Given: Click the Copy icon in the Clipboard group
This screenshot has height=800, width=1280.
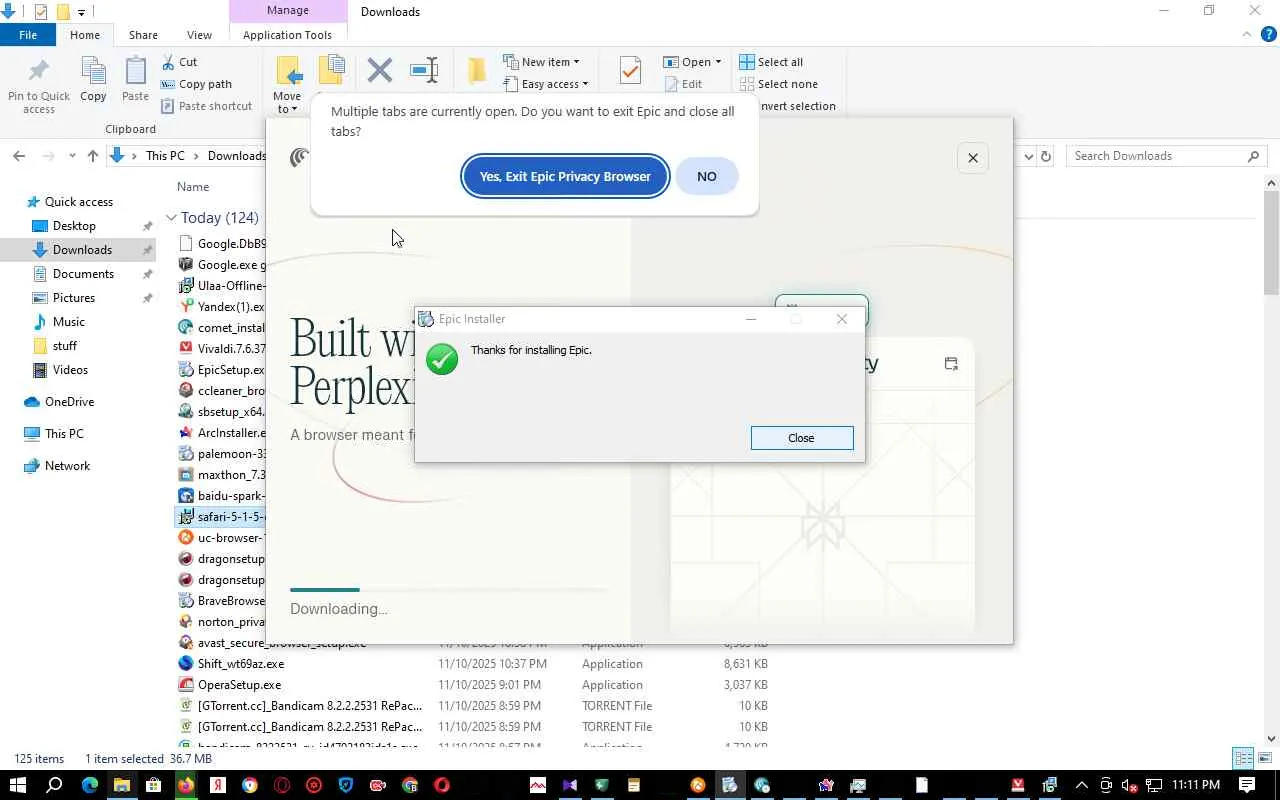Looking at the screenshot, I should 93,79.
